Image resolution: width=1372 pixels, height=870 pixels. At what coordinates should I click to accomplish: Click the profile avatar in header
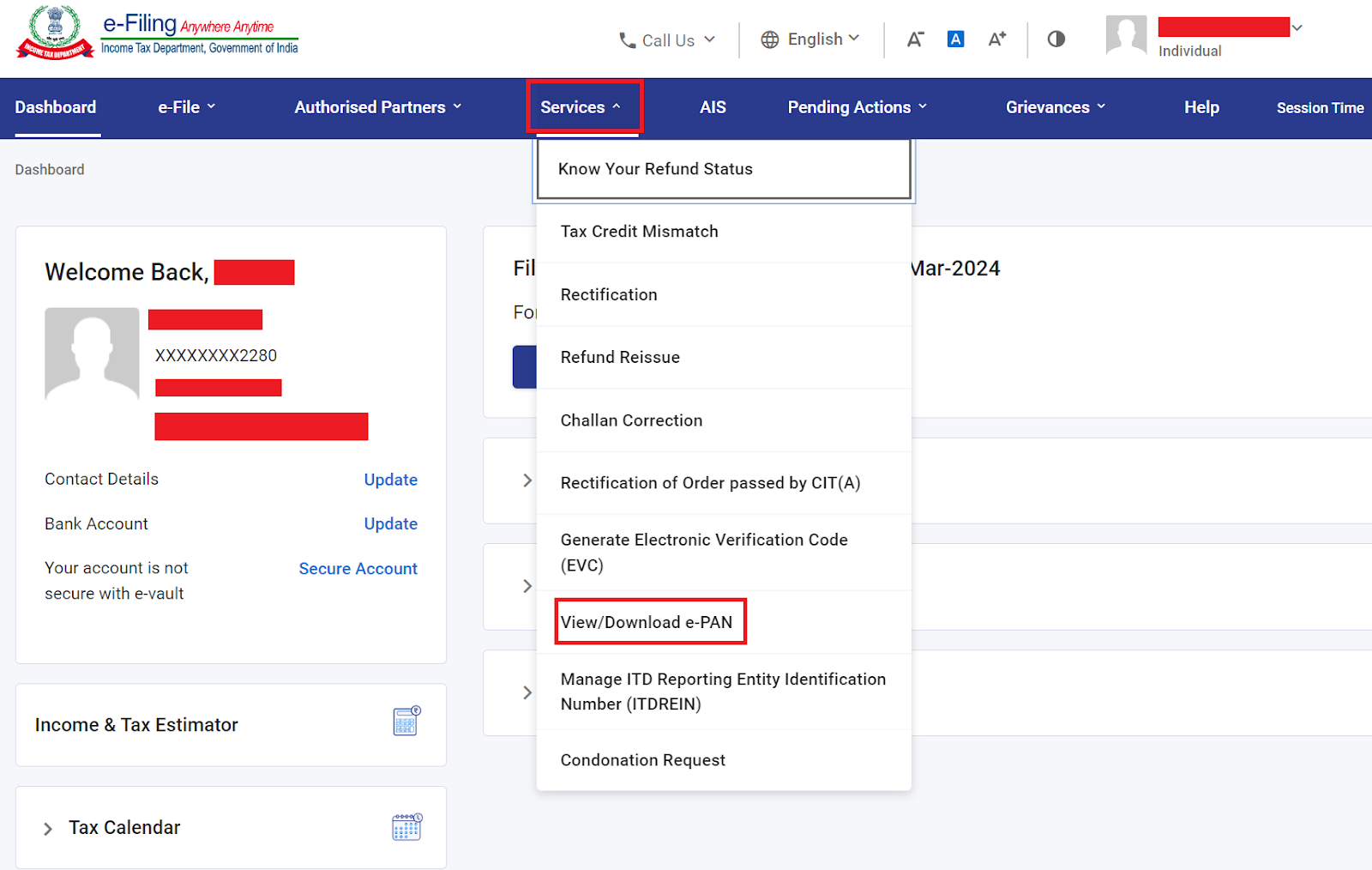[1126, 36]
